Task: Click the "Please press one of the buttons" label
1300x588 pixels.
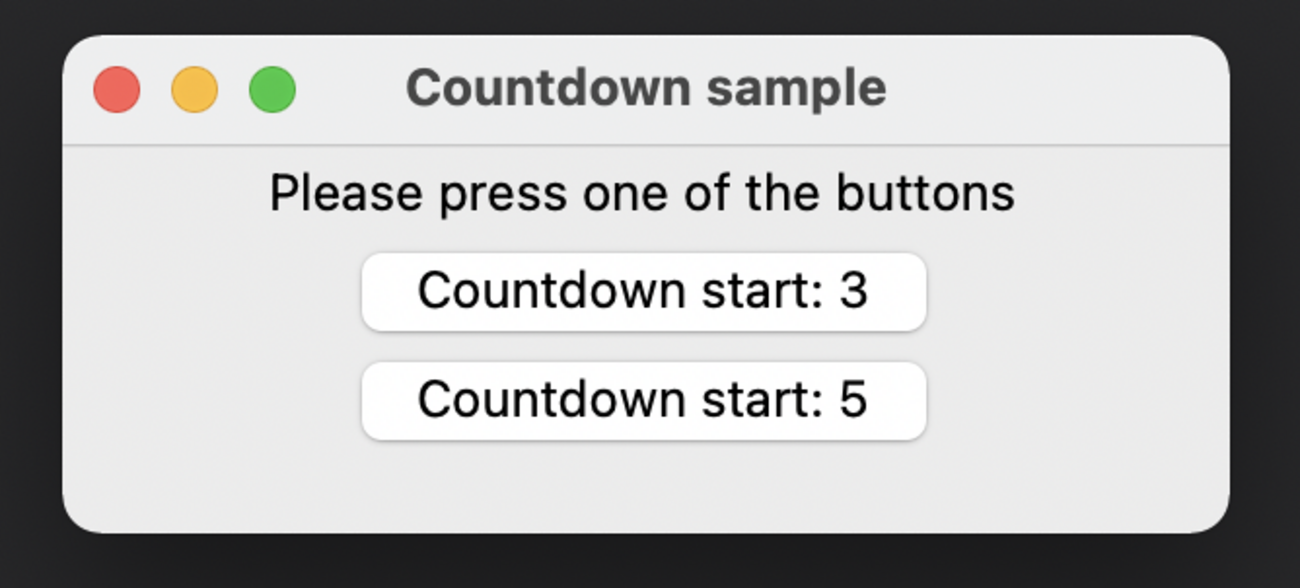Action: 642,193
